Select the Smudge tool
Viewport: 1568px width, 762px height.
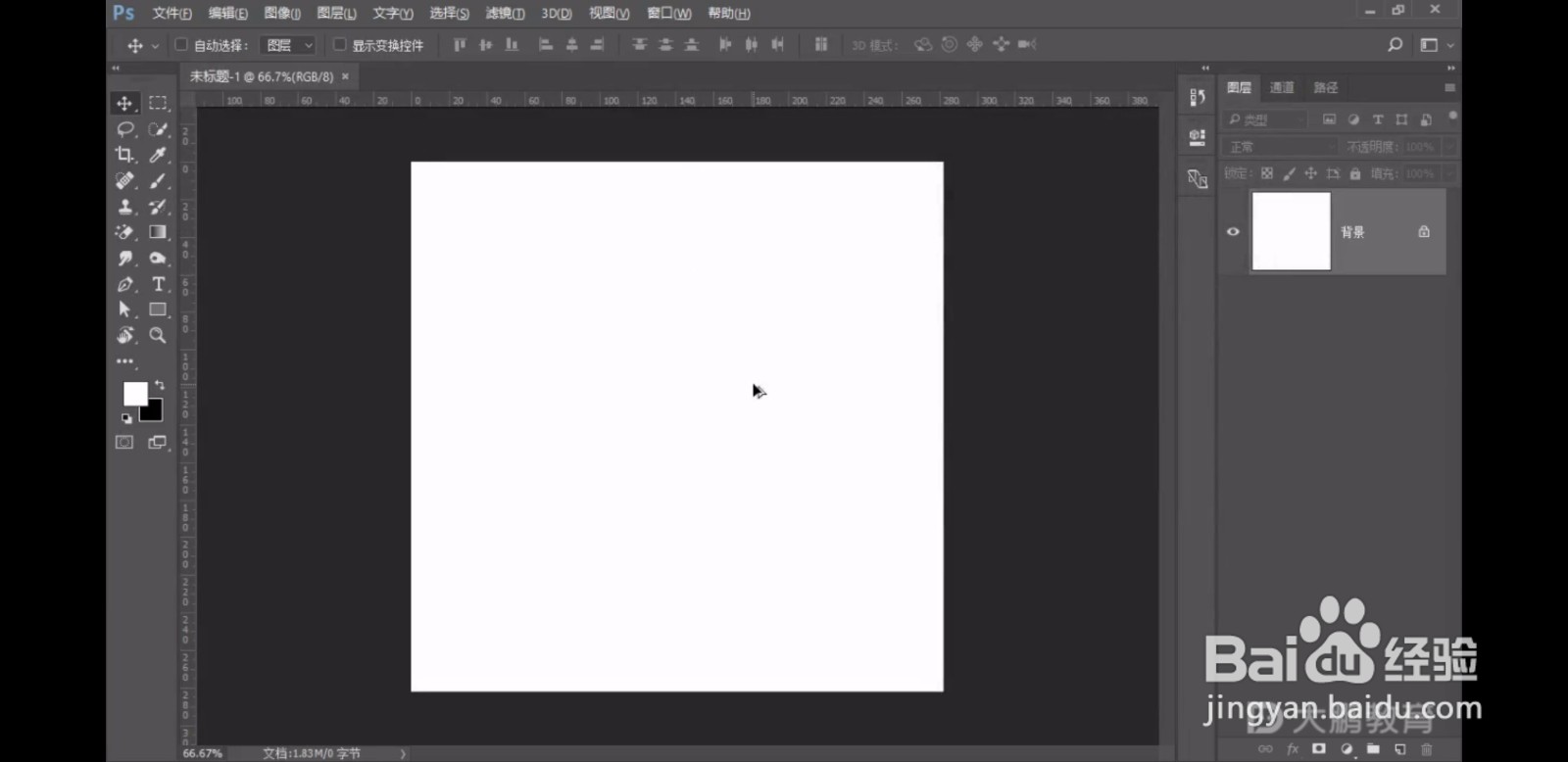pyautogui.click(x=124, y=258)
